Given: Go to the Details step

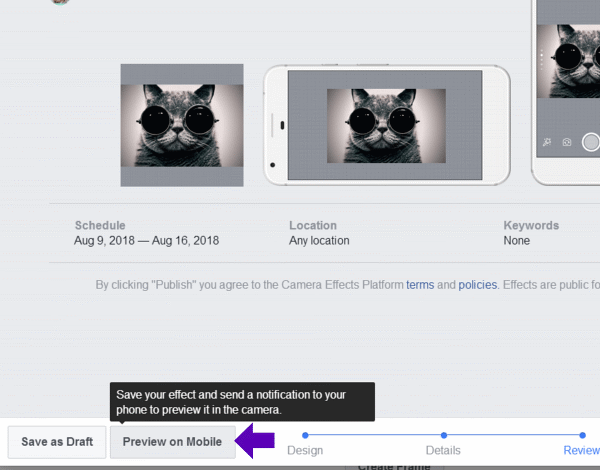Looking at the screenshot, I should click(443, 451).
